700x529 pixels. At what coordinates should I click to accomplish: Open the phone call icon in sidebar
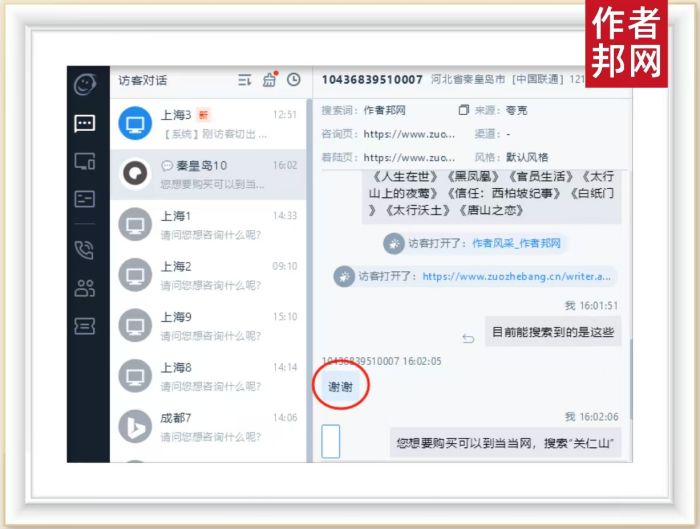[85, 250]
